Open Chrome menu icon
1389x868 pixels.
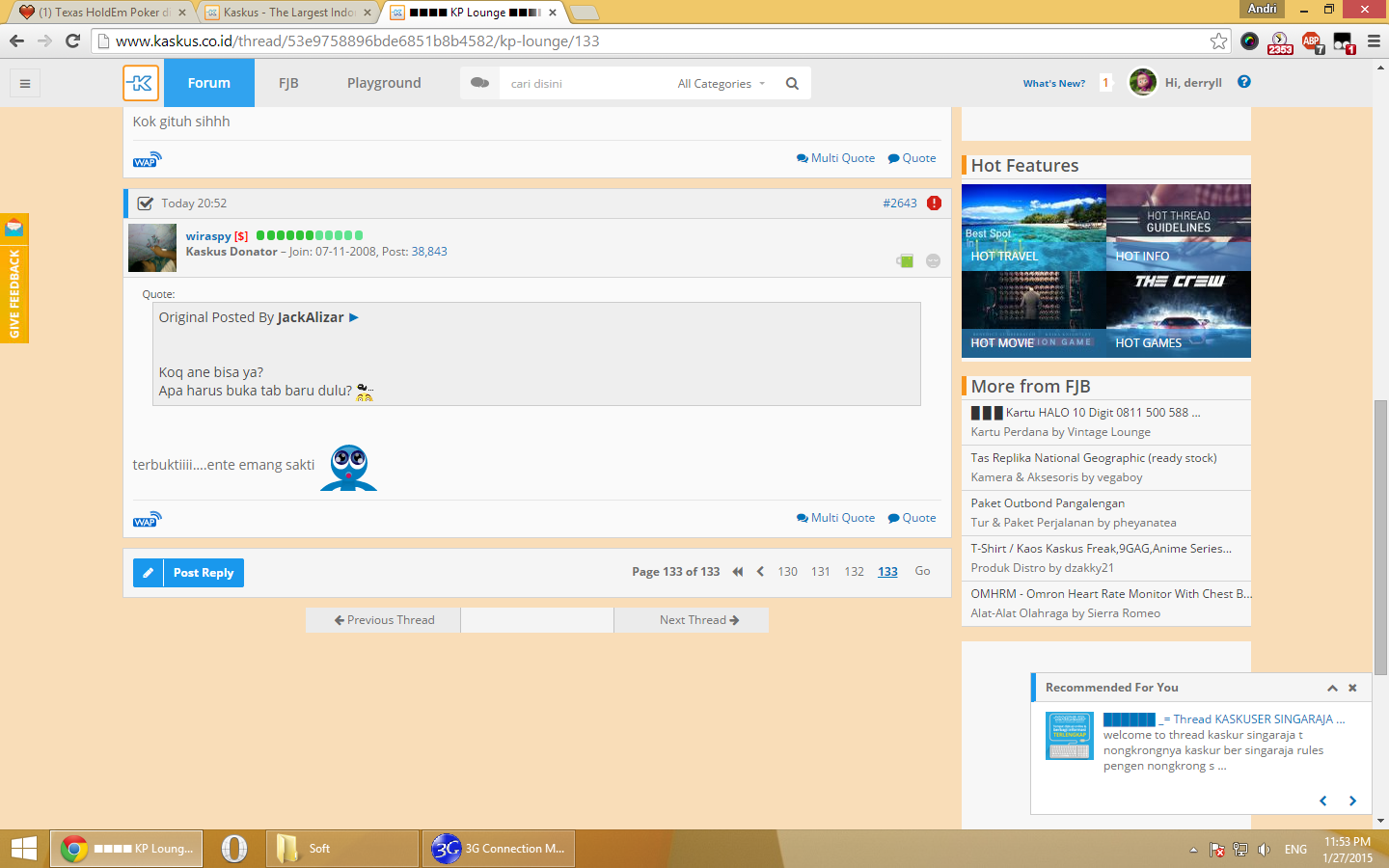(x=1374, y=41)
